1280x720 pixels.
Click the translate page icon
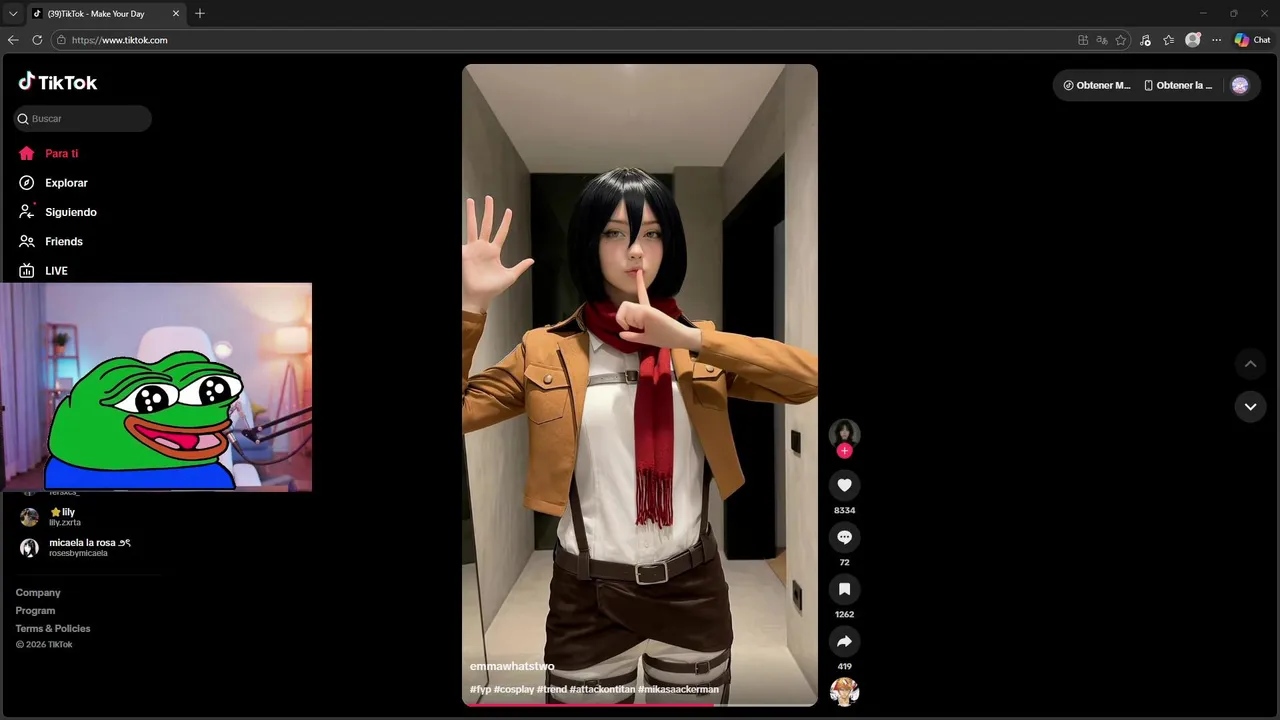tap(1102, 40)
